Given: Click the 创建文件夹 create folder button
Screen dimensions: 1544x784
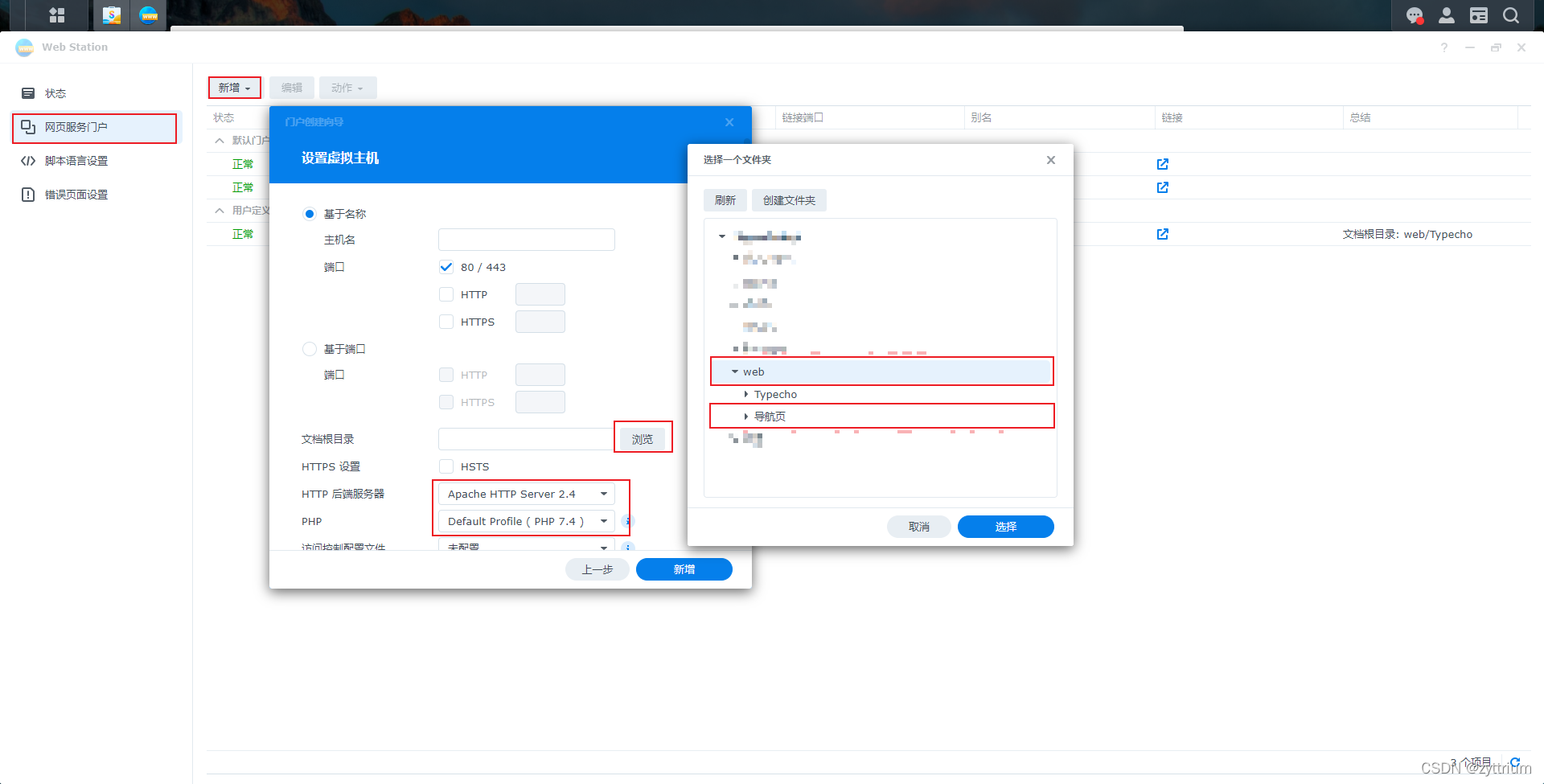Looking at the screenshot, I should pos(789,200).
